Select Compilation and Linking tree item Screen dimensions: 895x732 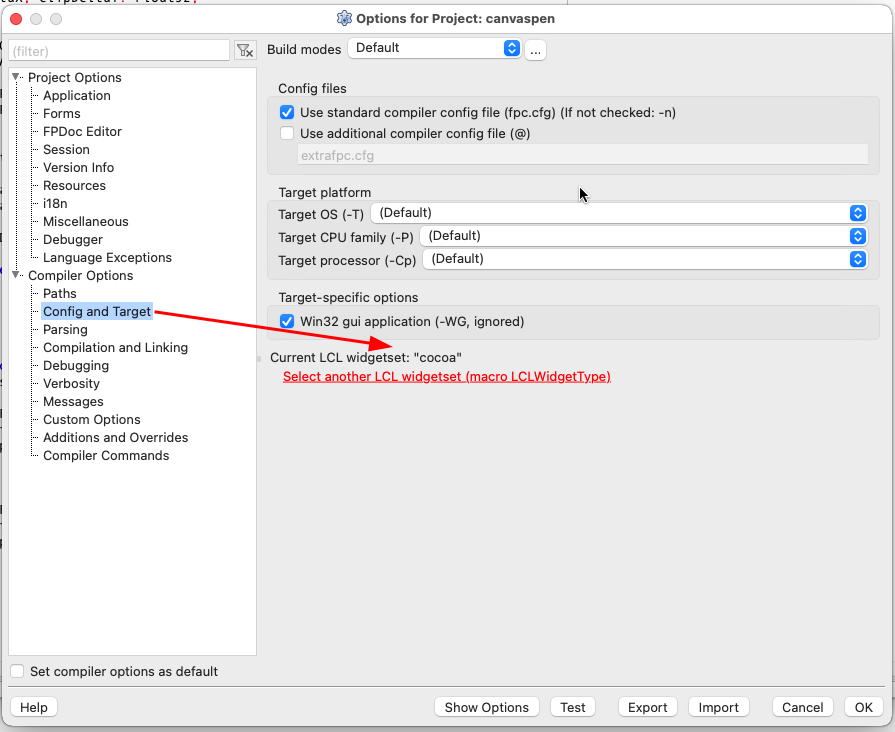115,347
